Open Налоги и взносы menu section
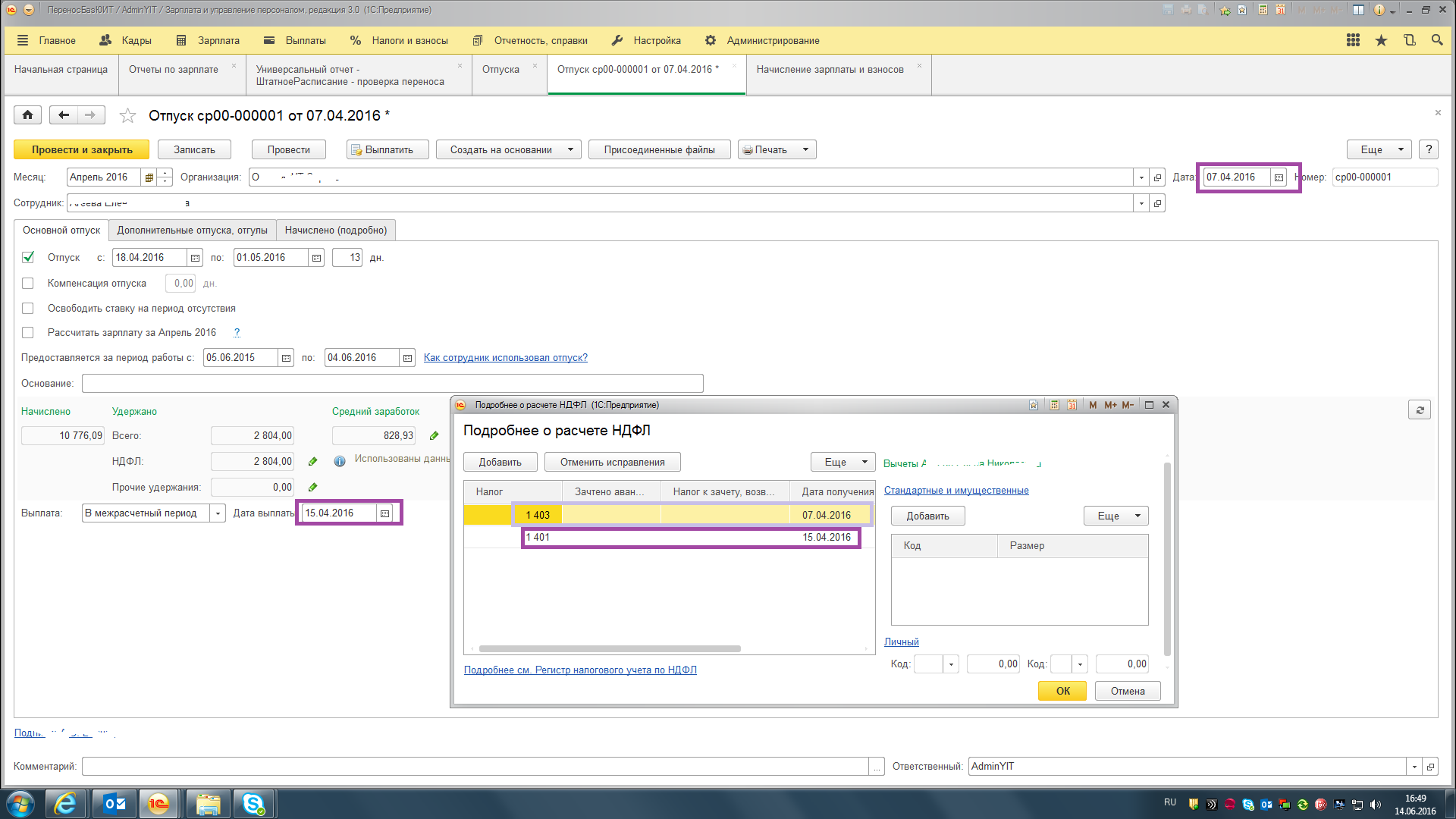 coord(399,40)
